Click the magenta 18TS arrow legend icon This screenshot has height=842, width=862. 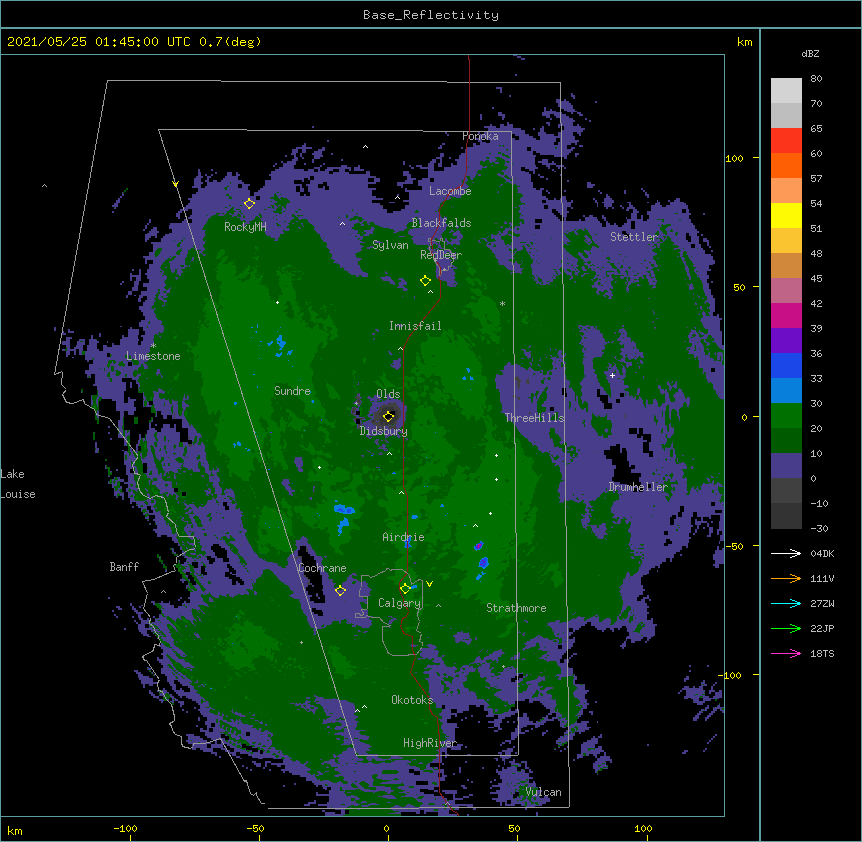coord(786,653)
